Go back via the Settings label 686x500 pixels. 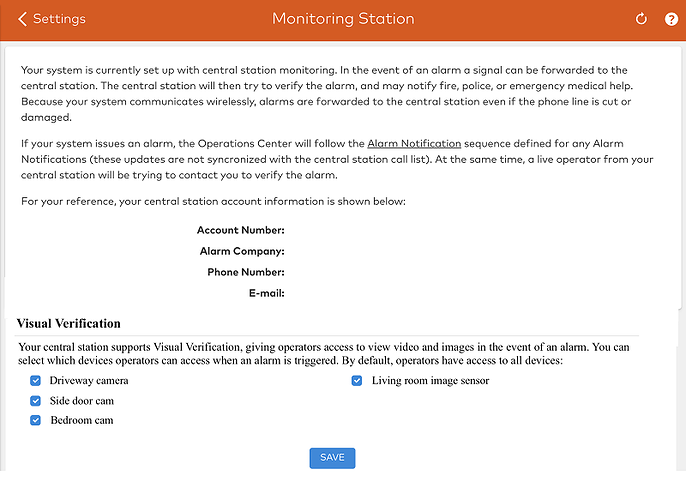point(59,19)
